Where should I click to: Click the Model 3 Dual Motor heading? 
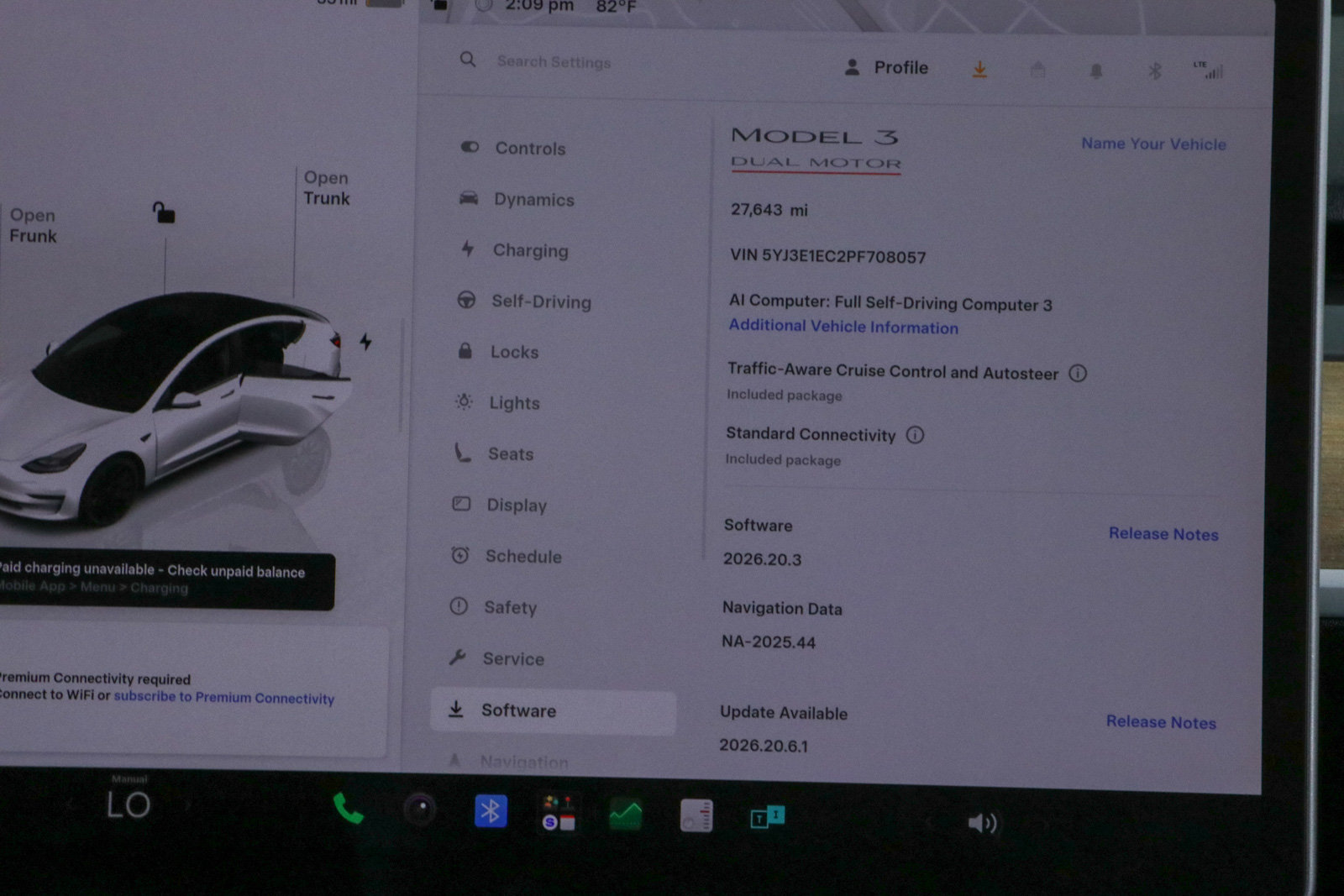point(816,149)
